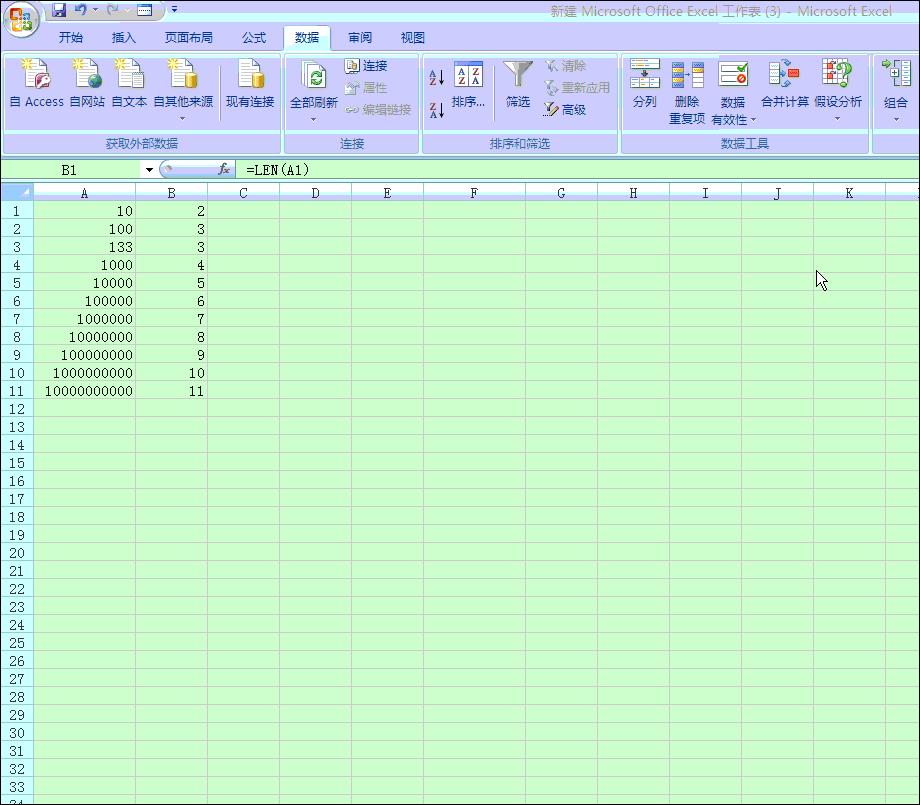
Task: Save the workbook with the floppy icon
Action: pyautogui.click(x=58, y=10)
